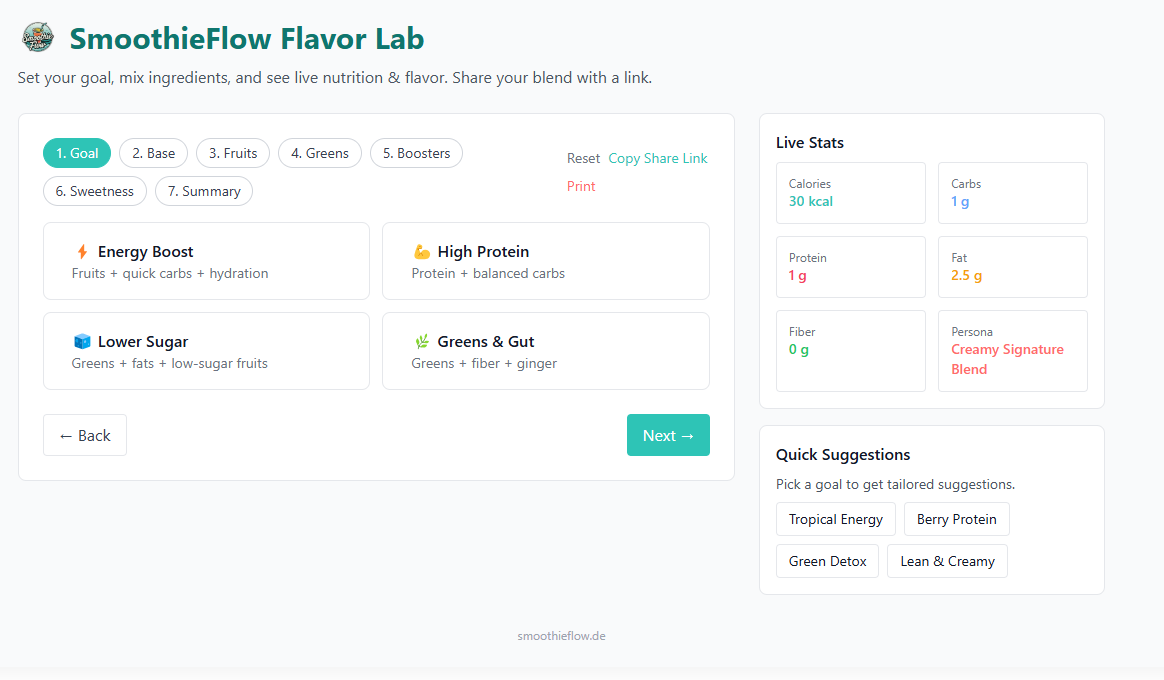Select the active 1. Goal tab
This screenshot has width=1164, height=680.
point(77,153)
